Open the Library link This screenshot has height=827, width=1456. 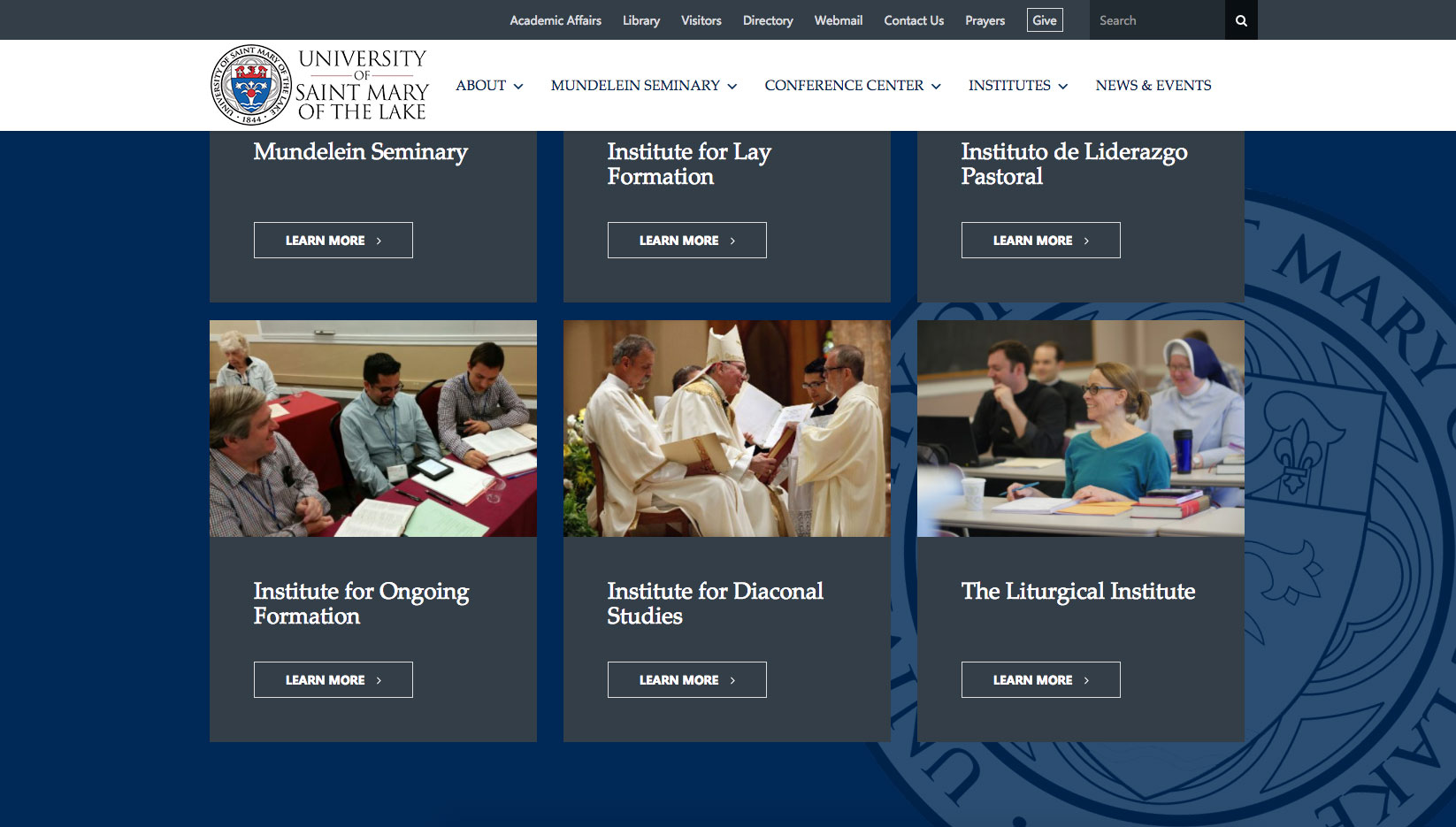click(x=641, y=20)
